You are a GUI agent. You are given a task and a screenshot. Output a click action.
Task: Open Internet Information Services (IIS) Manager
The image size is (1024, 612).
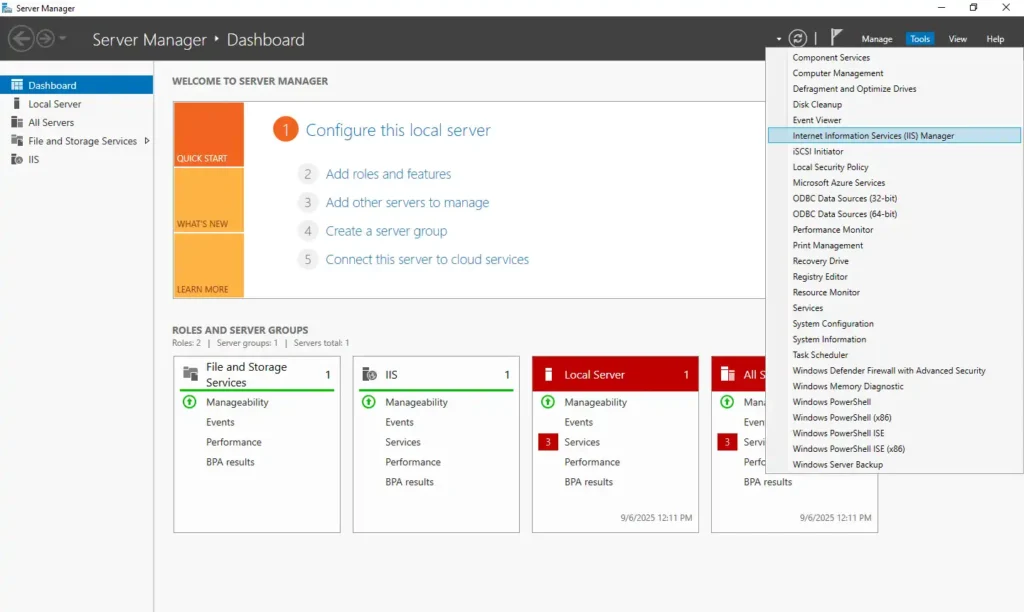coord(894,135)
